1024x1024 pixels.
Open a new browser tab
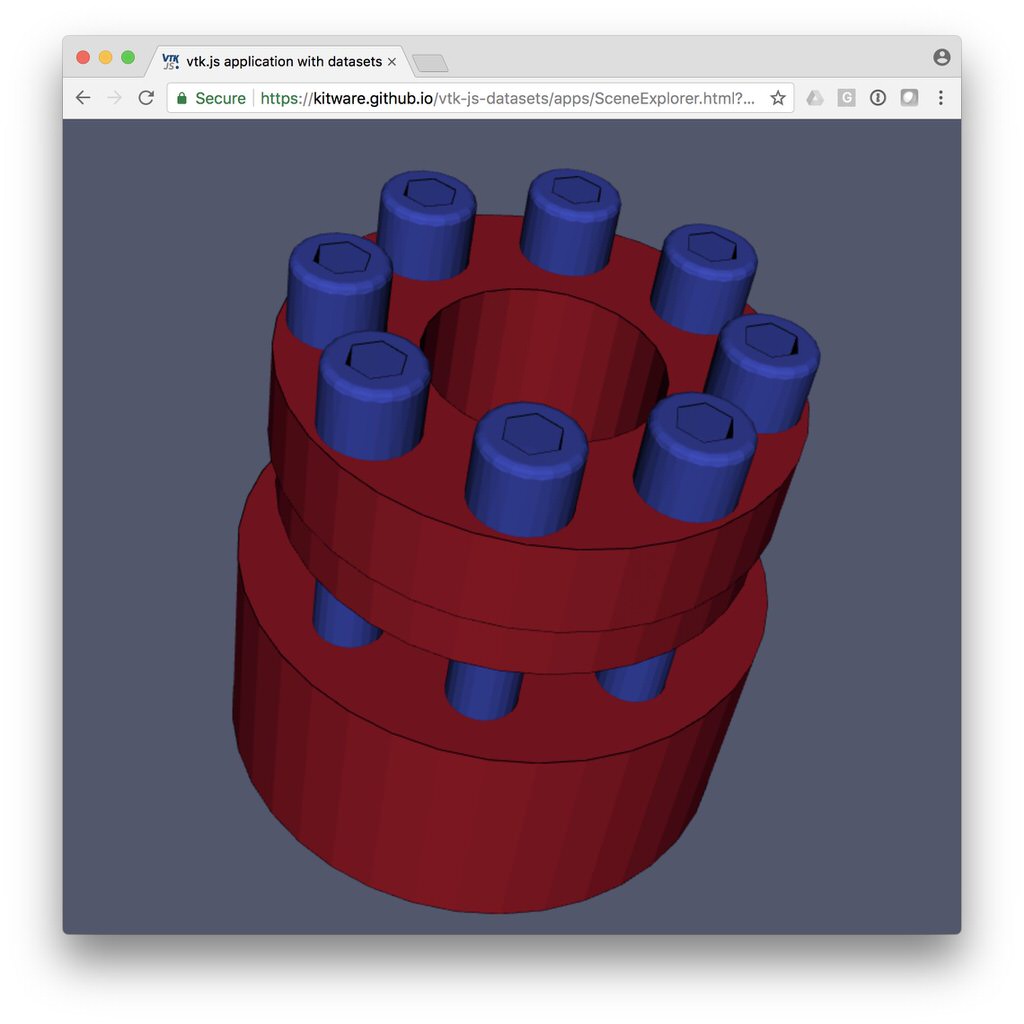point(430,61)
